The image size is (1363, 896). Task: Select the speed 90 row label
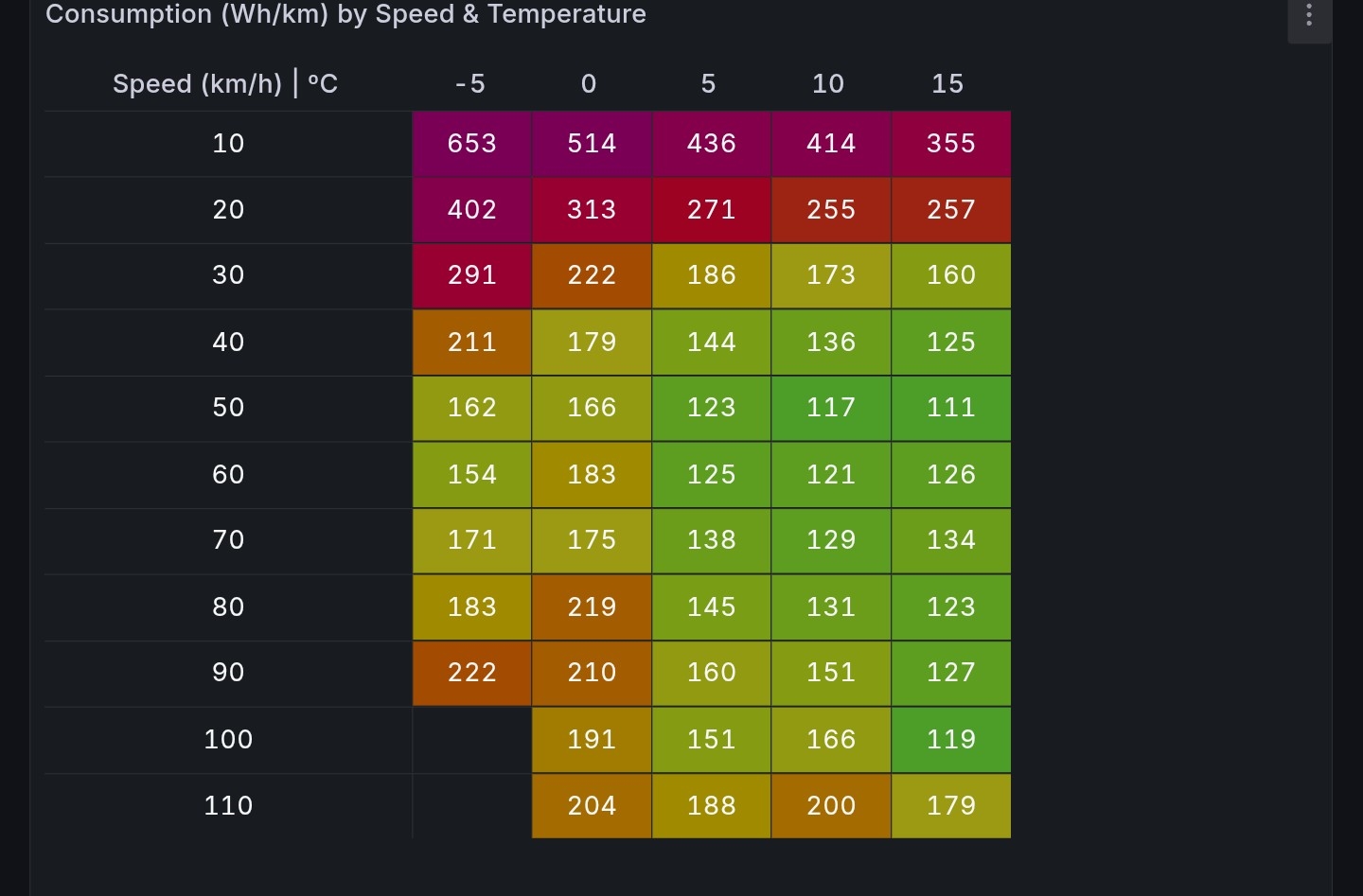[228, 673]
